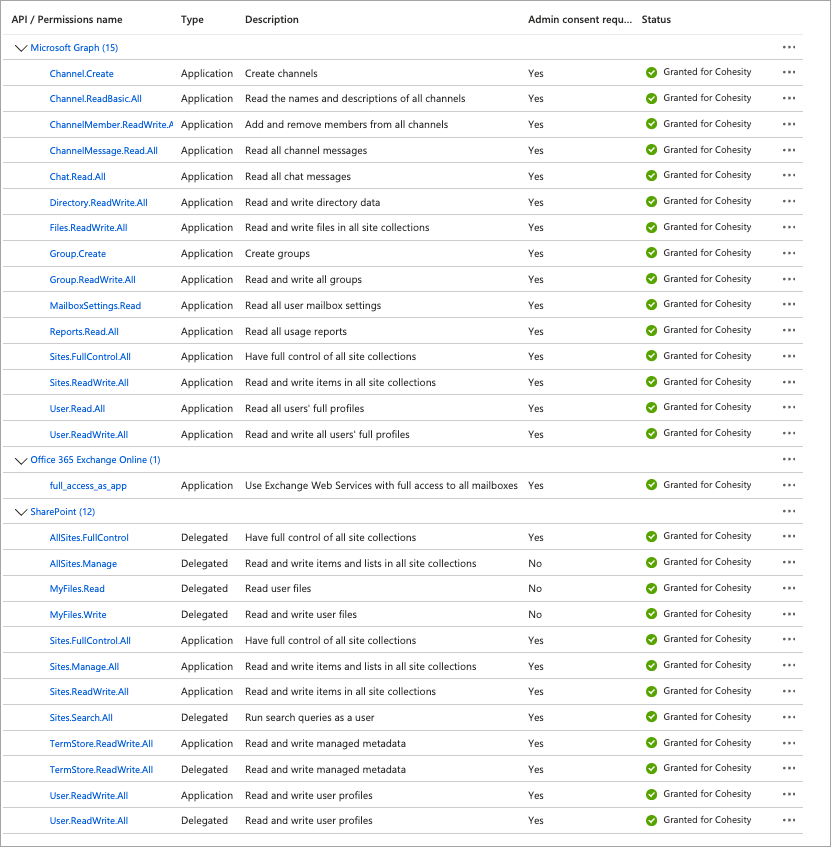831x847 pixels.
Task: Open the MyFiles.Write permission link
Action: [78, 615]
